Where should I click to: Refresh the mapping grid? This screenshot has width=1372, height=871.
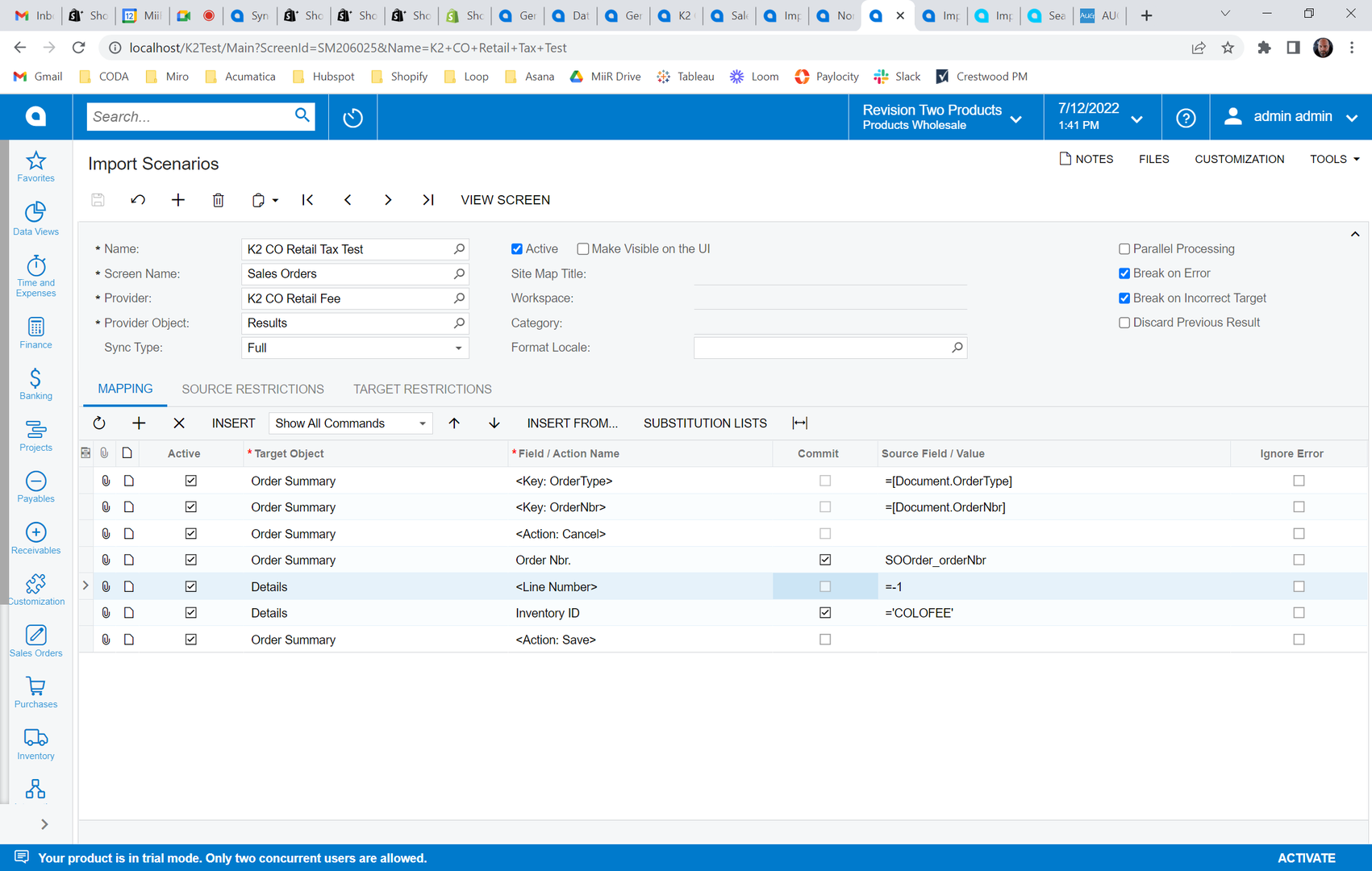point(99,423)
